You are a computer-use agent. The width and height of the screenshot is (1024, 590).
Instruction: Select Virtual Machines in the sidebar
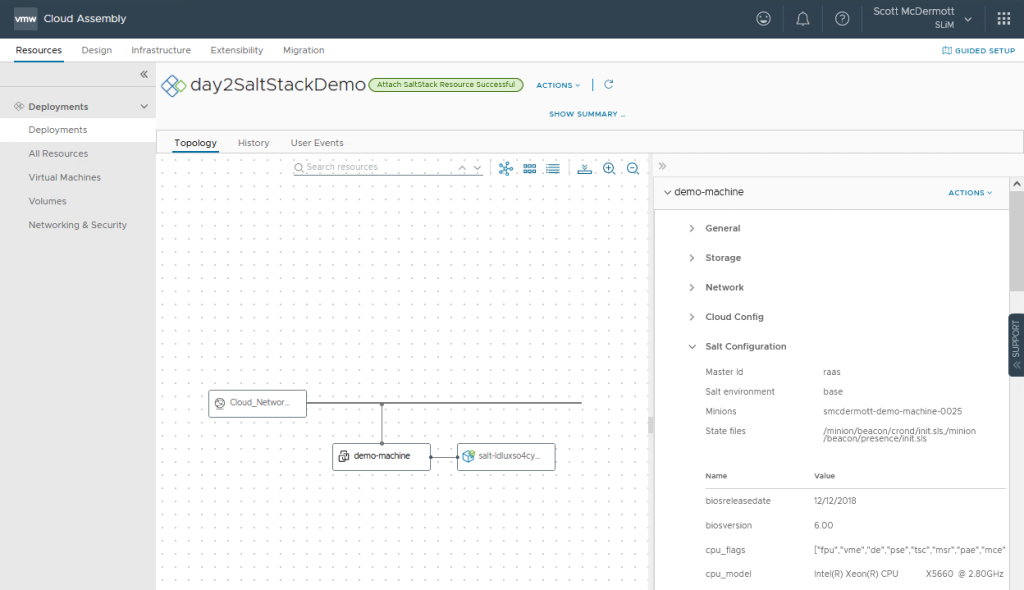[64, 177]
